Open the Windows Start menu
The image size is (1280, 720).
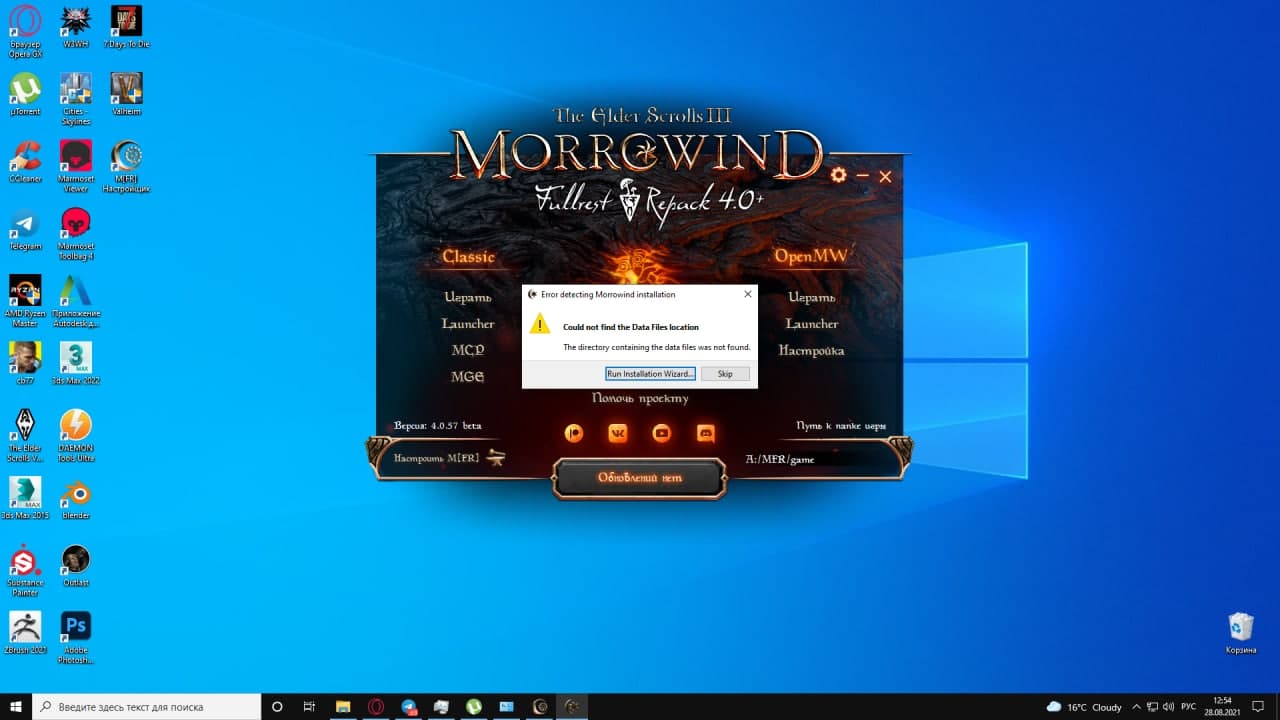[16, 706]
